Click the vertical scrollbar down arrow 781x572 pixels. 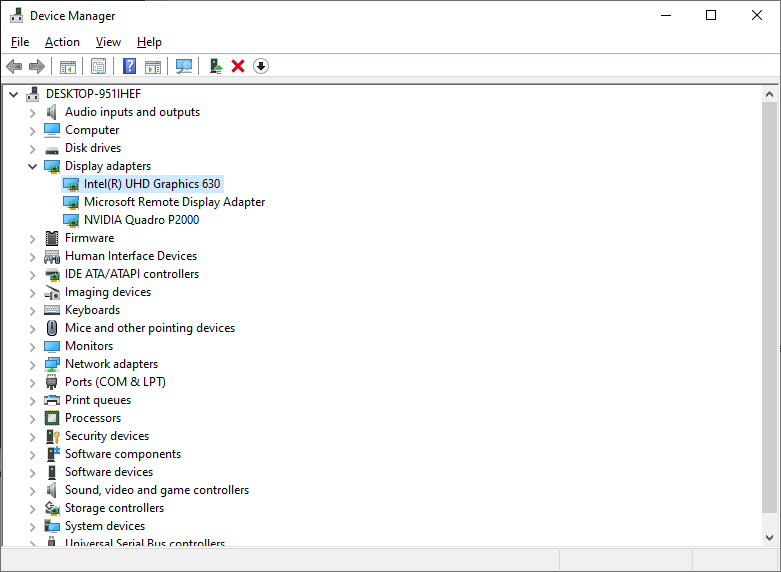pyautogui.click(x=769, y=538)
